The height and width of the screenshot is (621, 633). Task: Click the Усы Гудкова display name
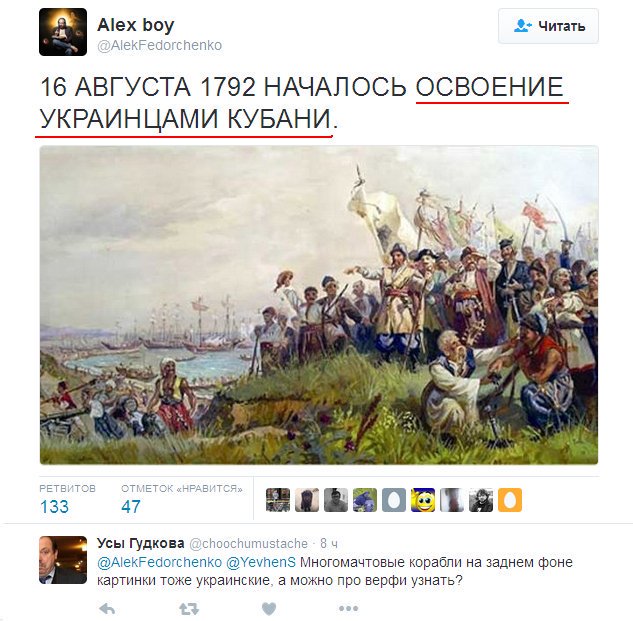coord(140,543)
